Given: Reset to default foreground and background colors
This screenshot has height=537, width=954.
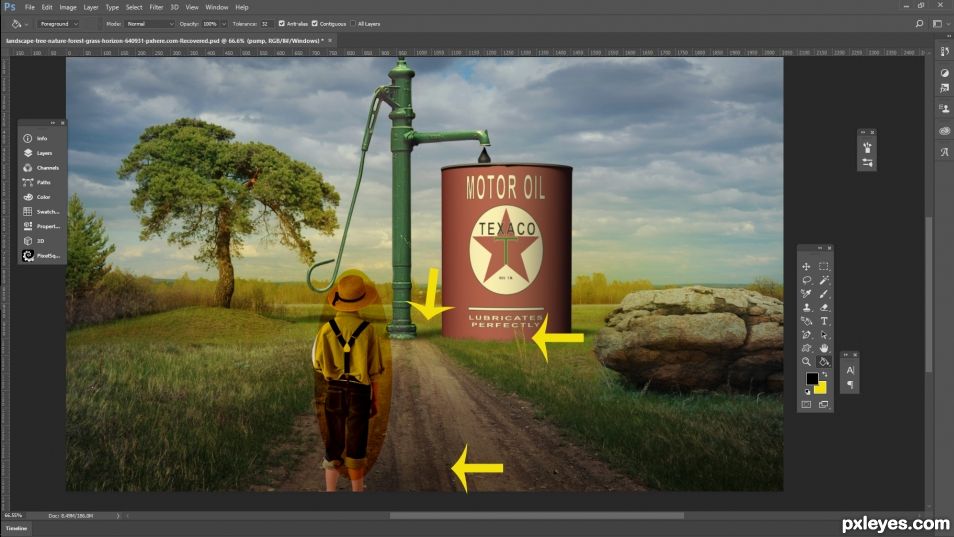Looking at the screenshot, I should point(807,392).
